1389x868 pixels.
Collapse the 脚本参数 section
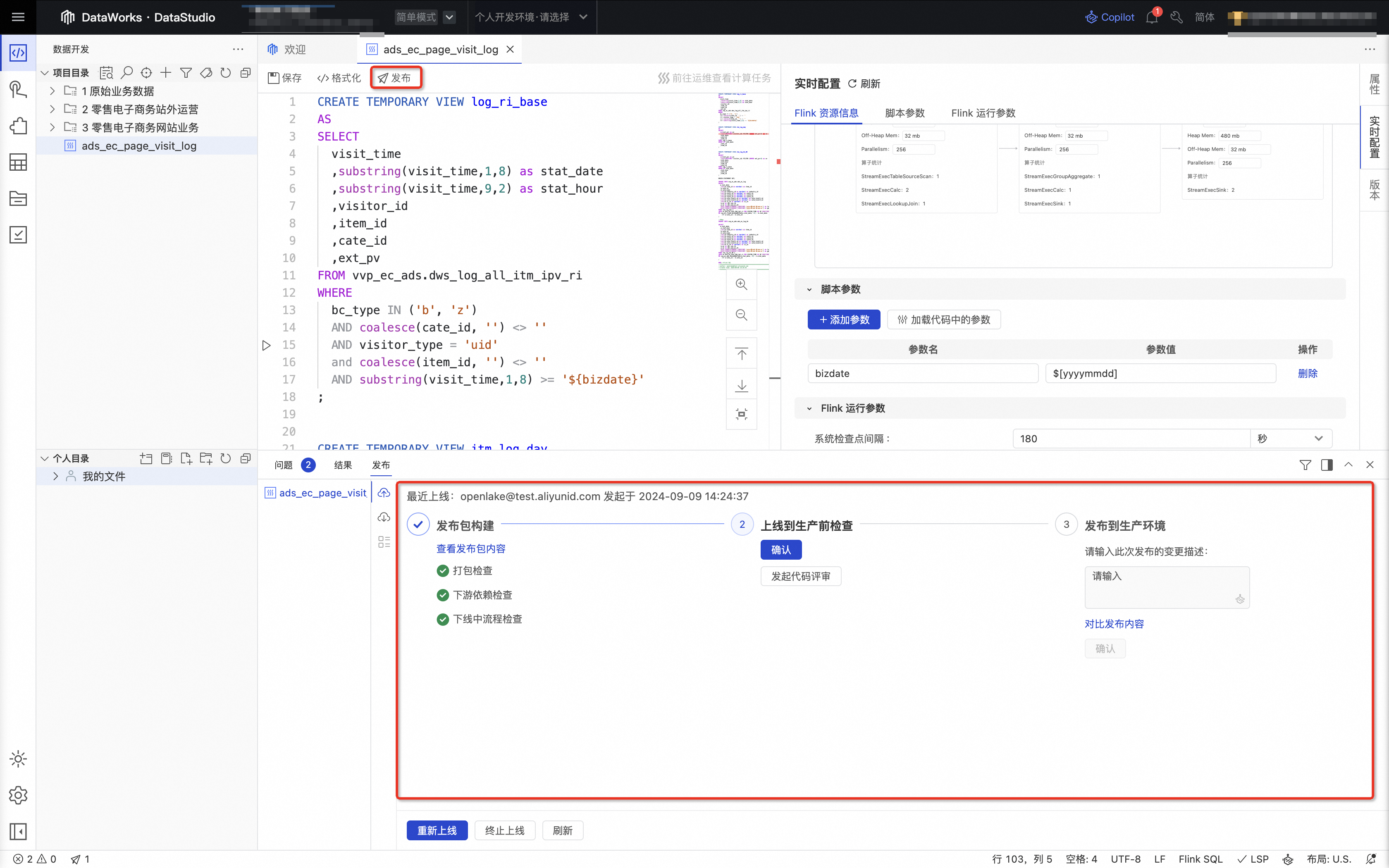click(x=809, y=289)
